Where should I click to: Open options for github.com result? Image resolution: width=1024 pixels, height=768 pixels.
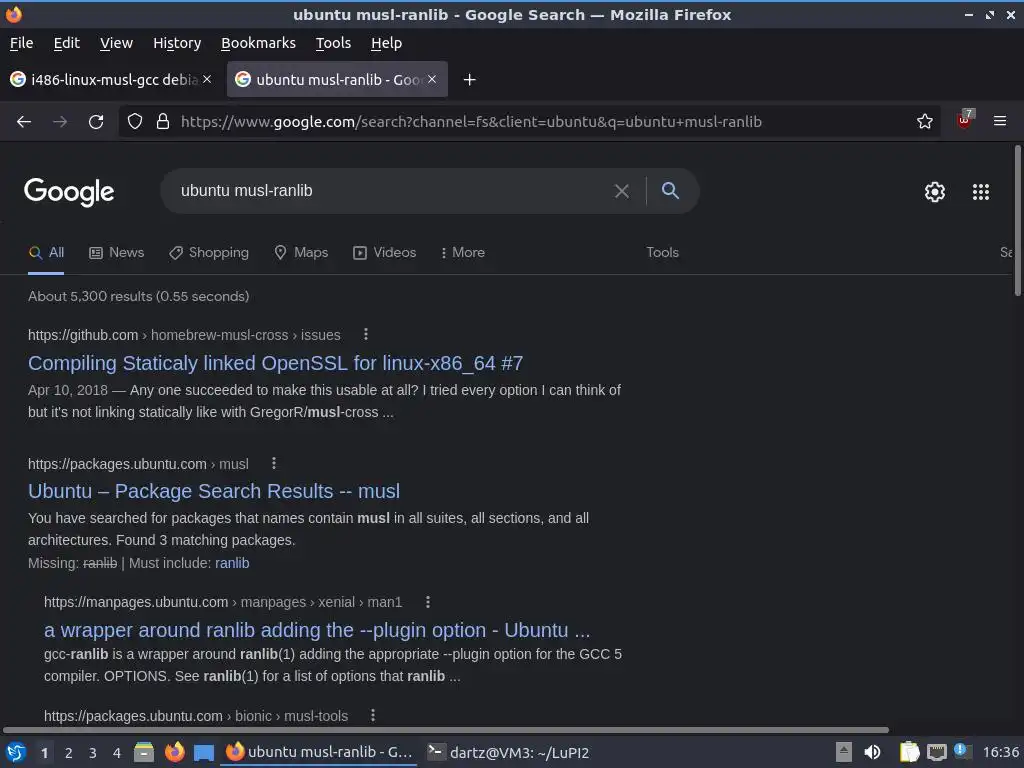[x=366, y=334]
